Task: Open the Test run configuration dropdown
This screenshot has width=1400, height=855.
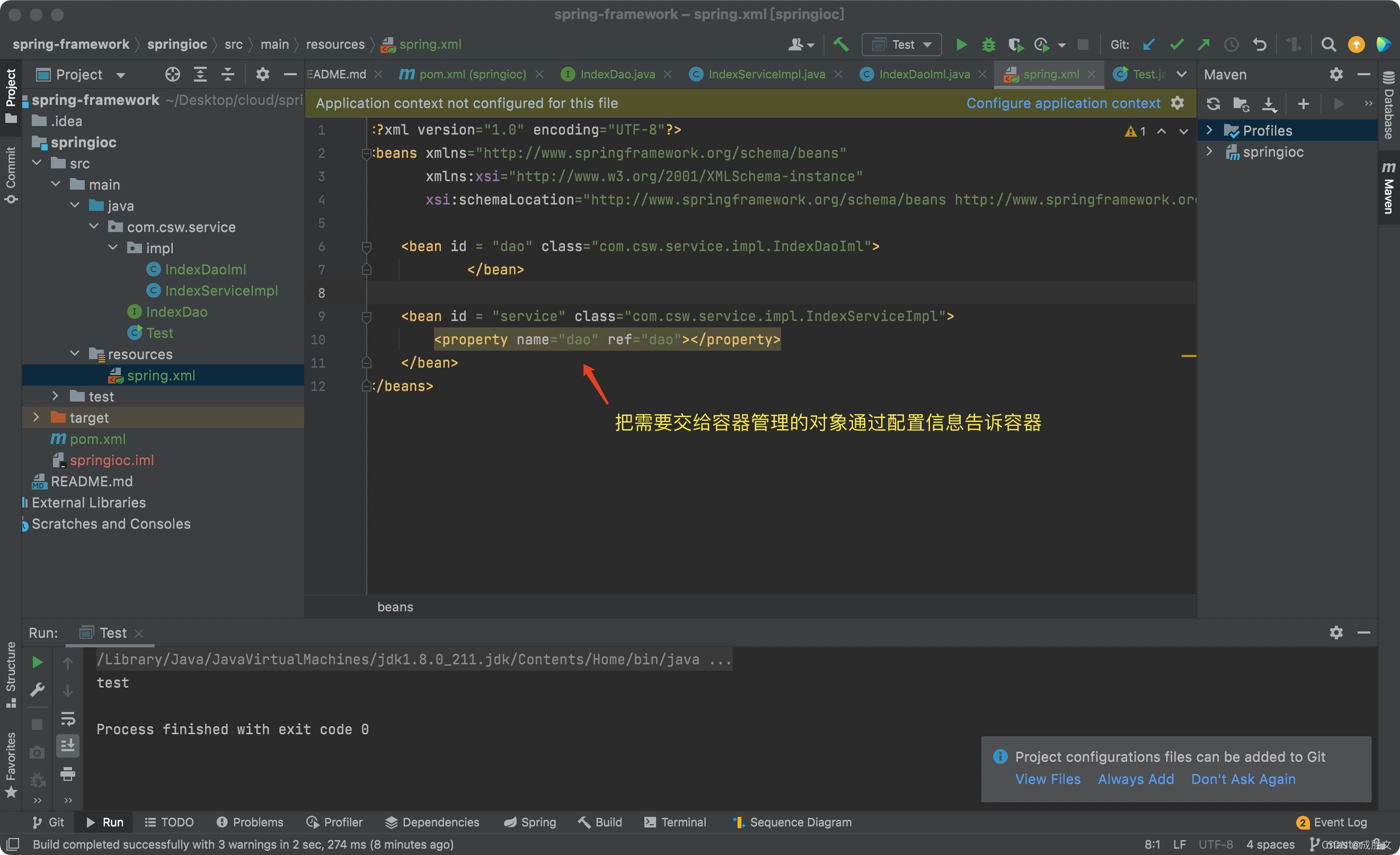Action: click(902, 44)
